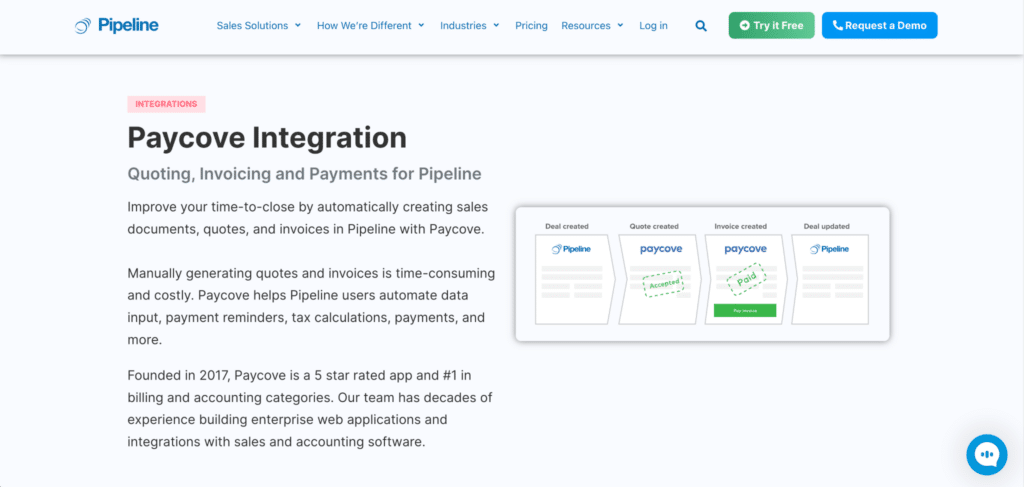Click the INTEGRATIONS category tag
Screen dimensions: 1024x487
(x=167, y=104)
